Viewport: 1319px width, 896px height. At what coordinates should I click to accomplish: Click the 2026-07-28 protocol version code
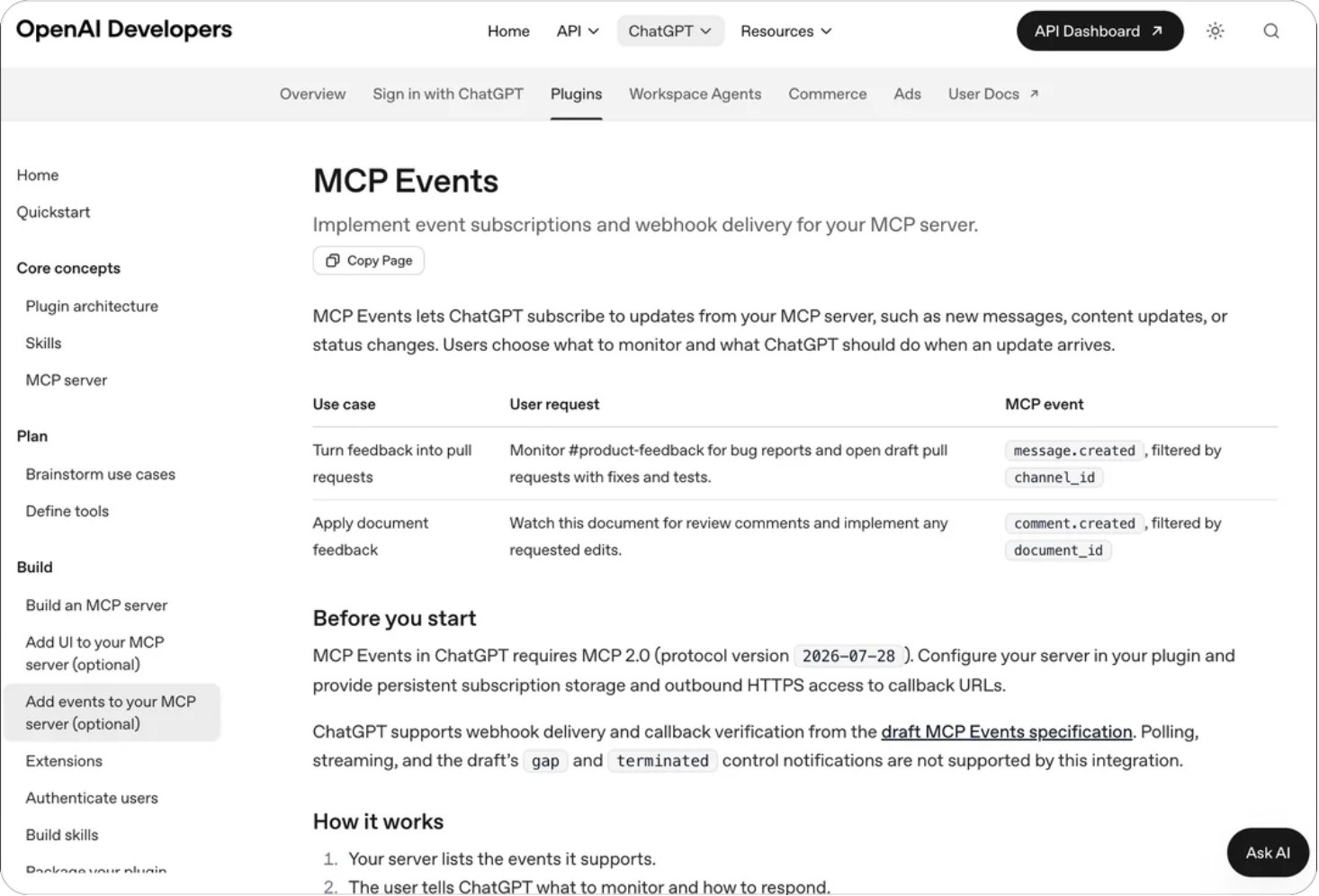click(848, 656)
